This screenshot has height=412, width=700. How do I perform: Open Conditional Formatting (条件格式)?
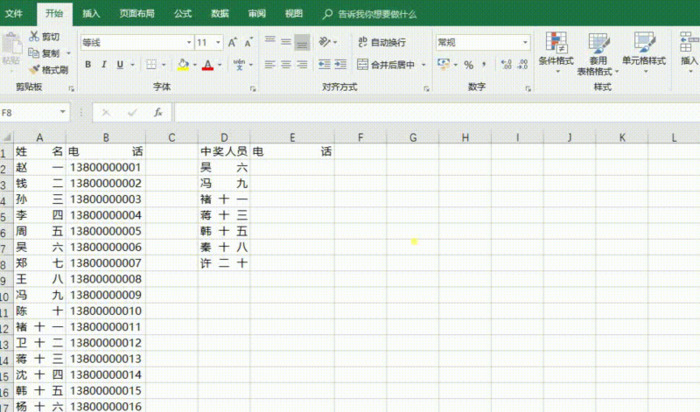click(556, 51)
